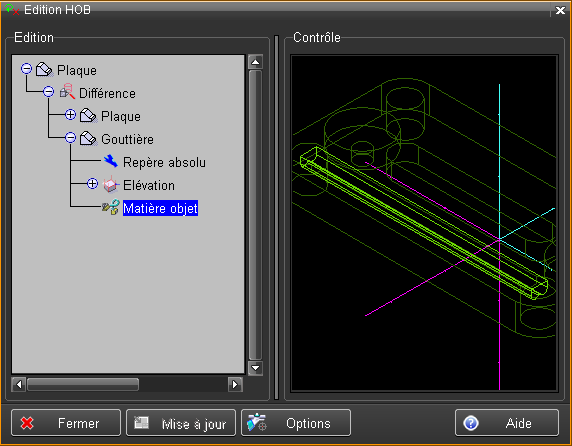Collapse the Gouttière node
The height and width of the screenshot is (446, 572).
pos(70,137)
